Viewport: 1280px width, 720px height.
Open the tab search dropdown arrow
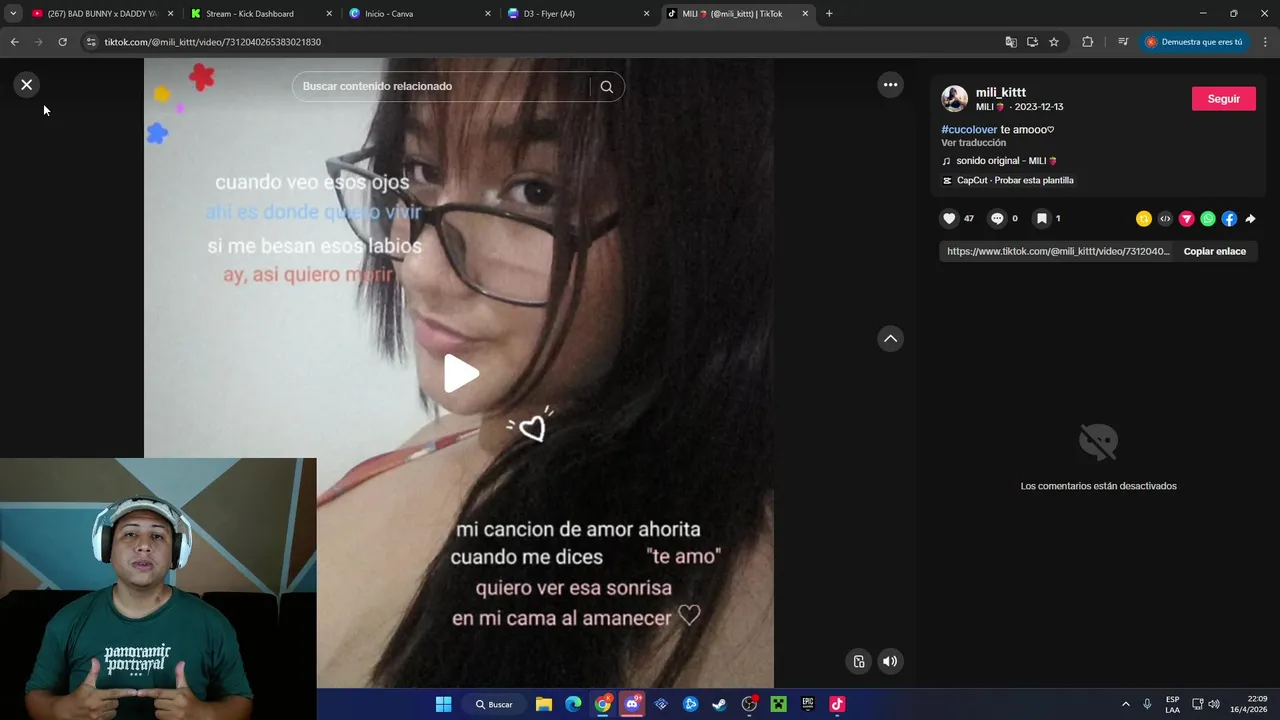pyautogui.click(x=13, y=14)
